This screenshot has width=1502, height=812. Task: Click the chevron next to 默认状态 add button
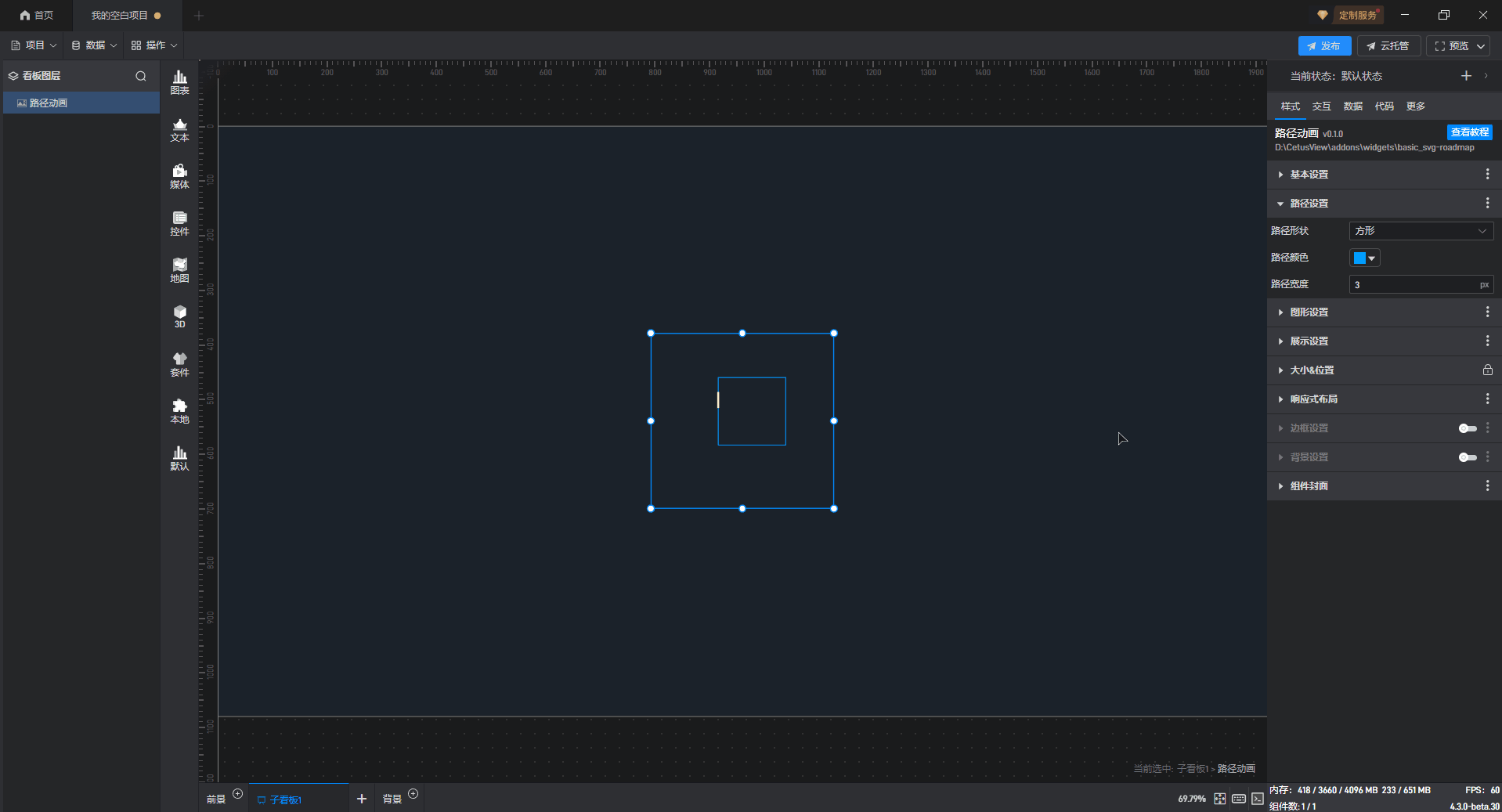tap(1486, 76)
